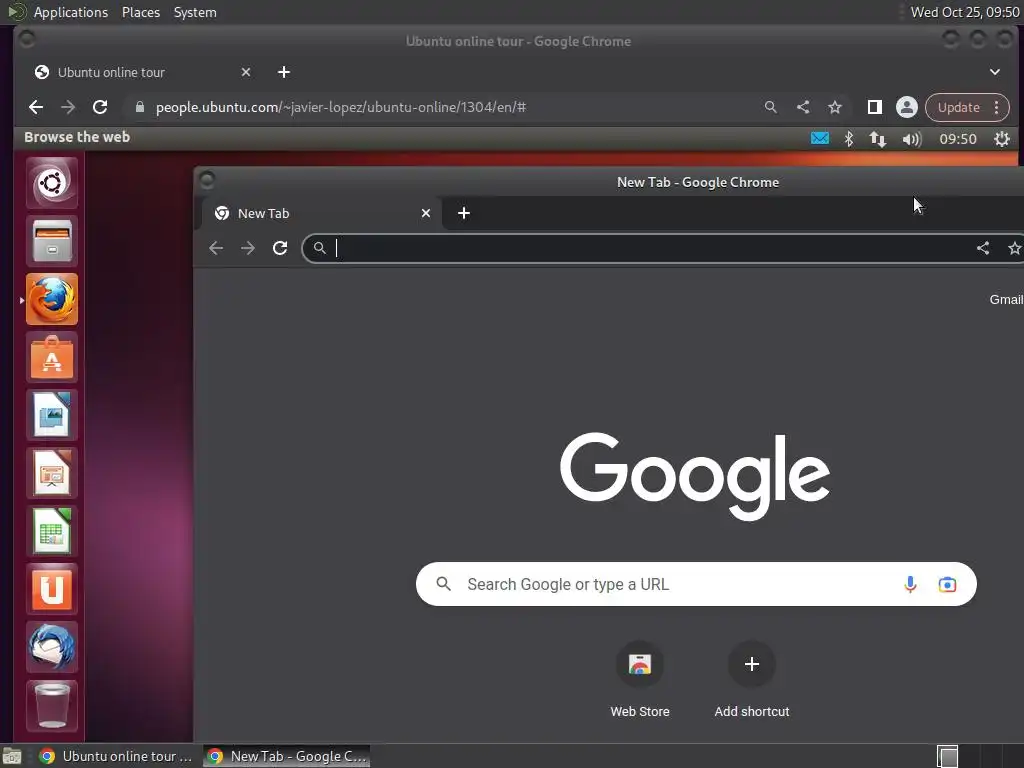The image size is (1024, 768).
Task: Click the workspace switcher in bottom panel
Action: (947, 756)
